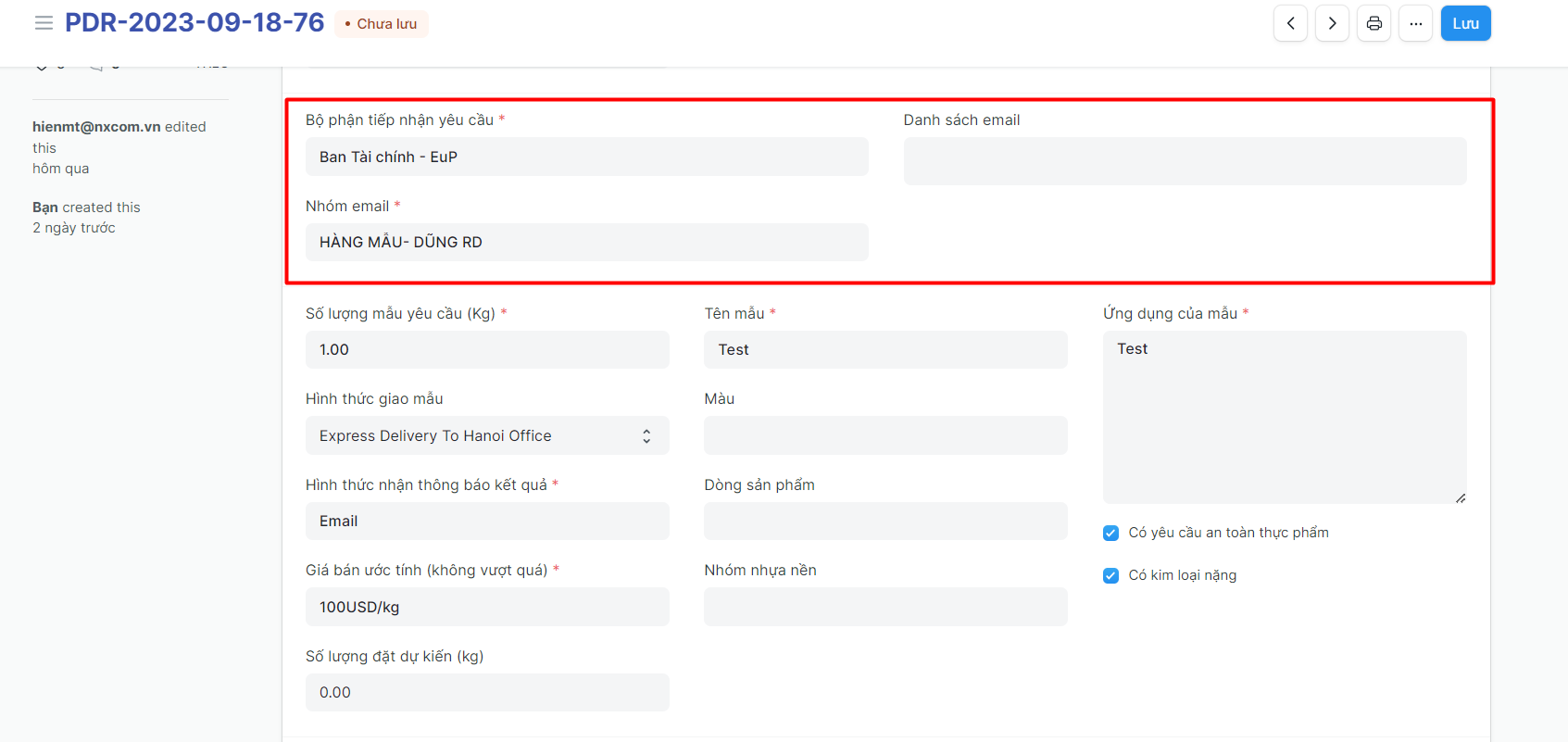This screenshot has width=1568, height=742.
Task: Grab the text area resize handle
Action: (1460, 497)
